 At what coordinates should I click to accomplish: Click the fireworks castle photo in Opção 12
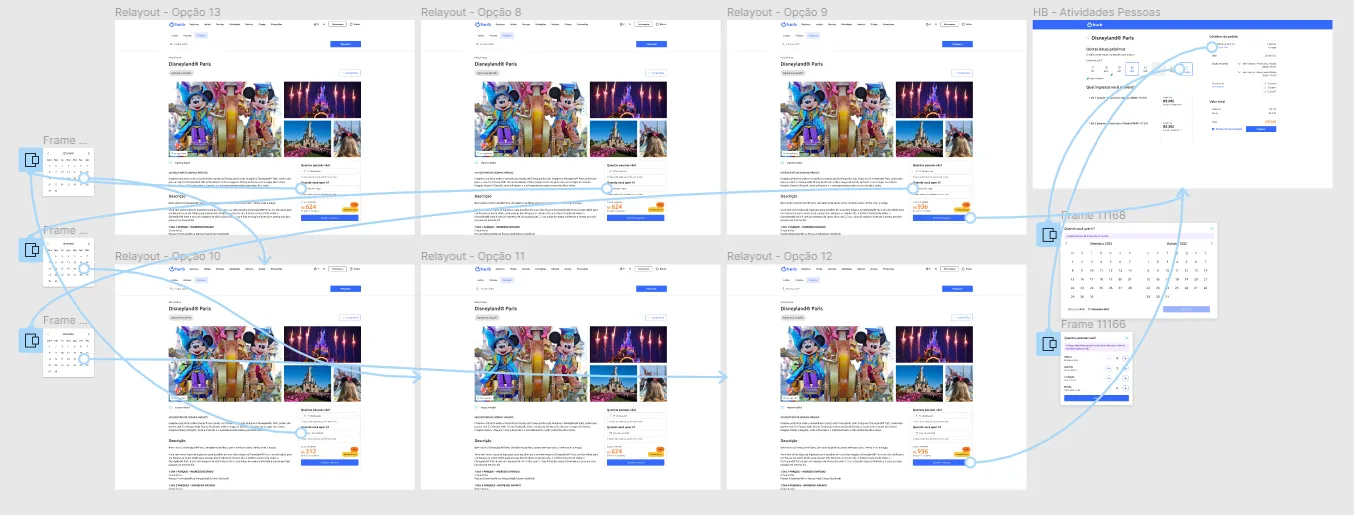[x=934, y=344]
